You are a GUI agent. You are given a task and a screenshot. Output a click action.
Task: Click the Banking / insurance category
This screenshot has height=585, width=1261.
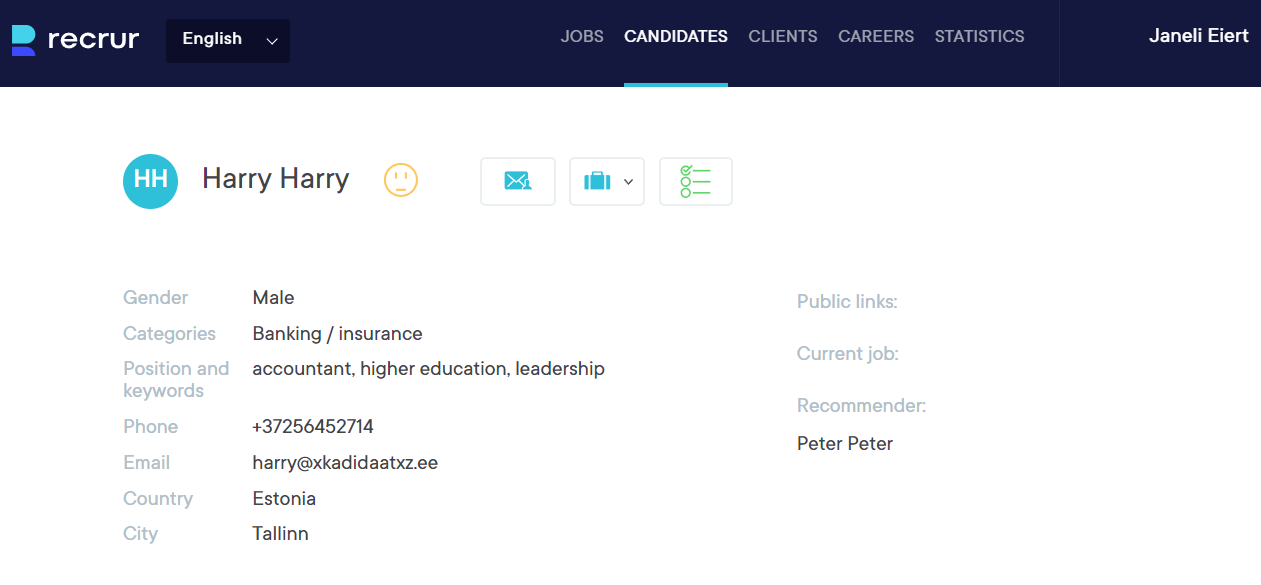pos(337,334)
